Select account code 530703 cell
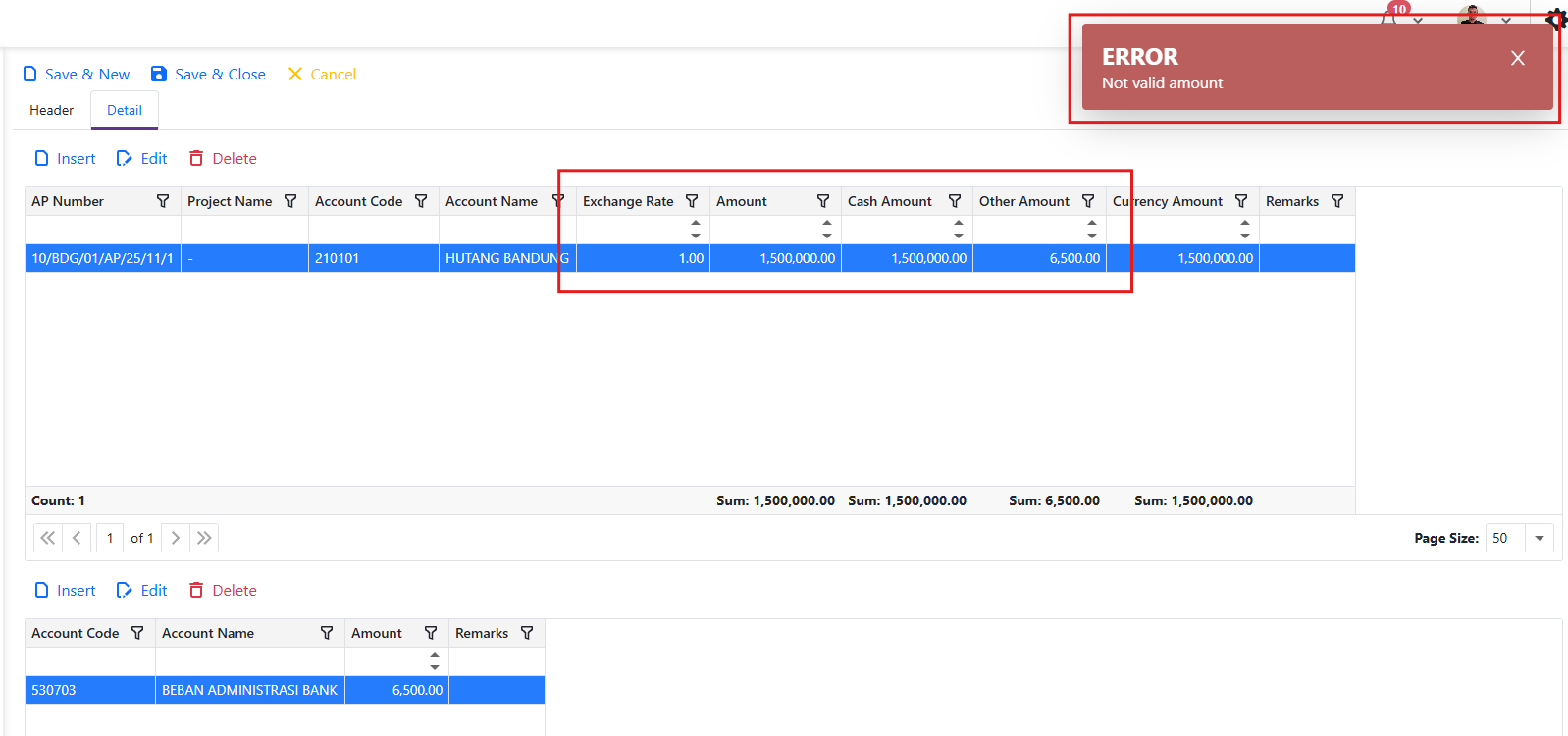 coord(90,690)
